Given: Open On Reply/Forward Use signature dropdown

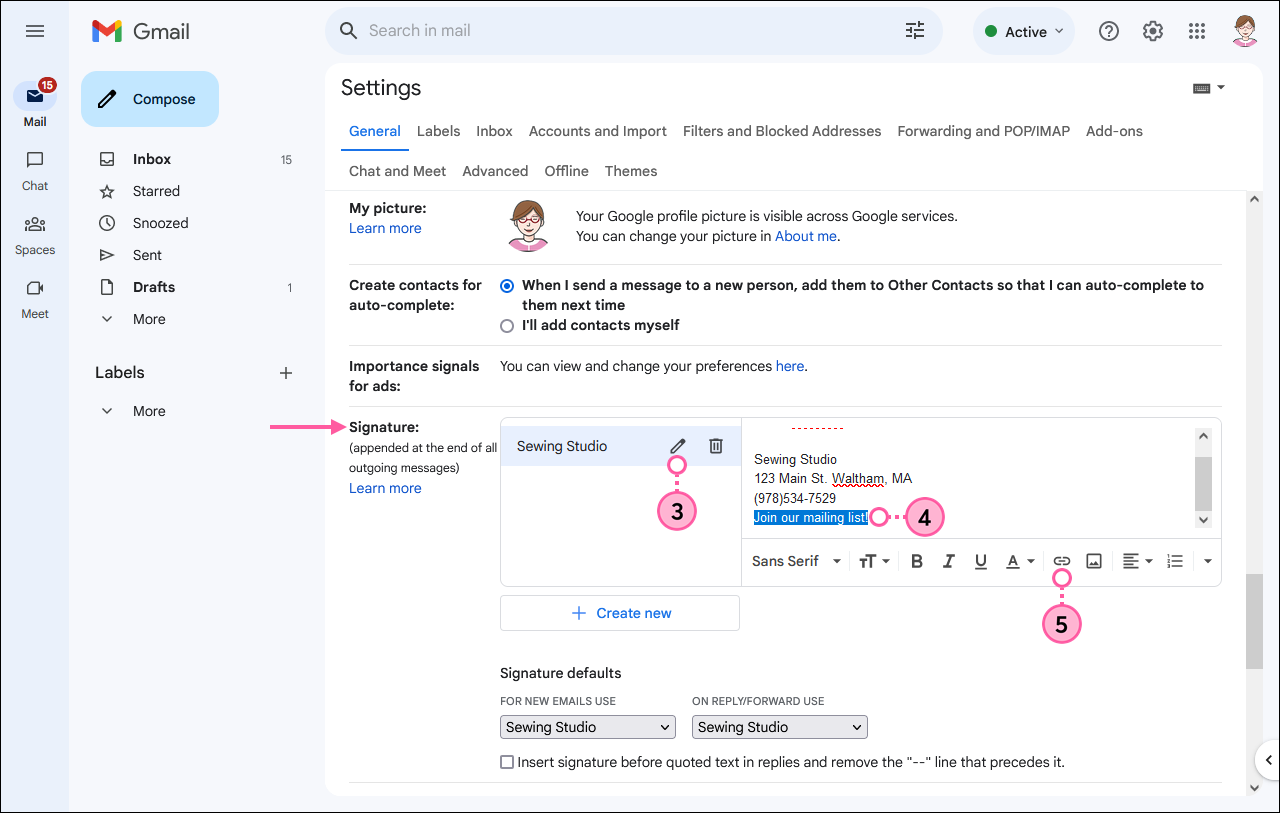Looking at the screenshot, I should pyautogui.click(x=780, y=727).
